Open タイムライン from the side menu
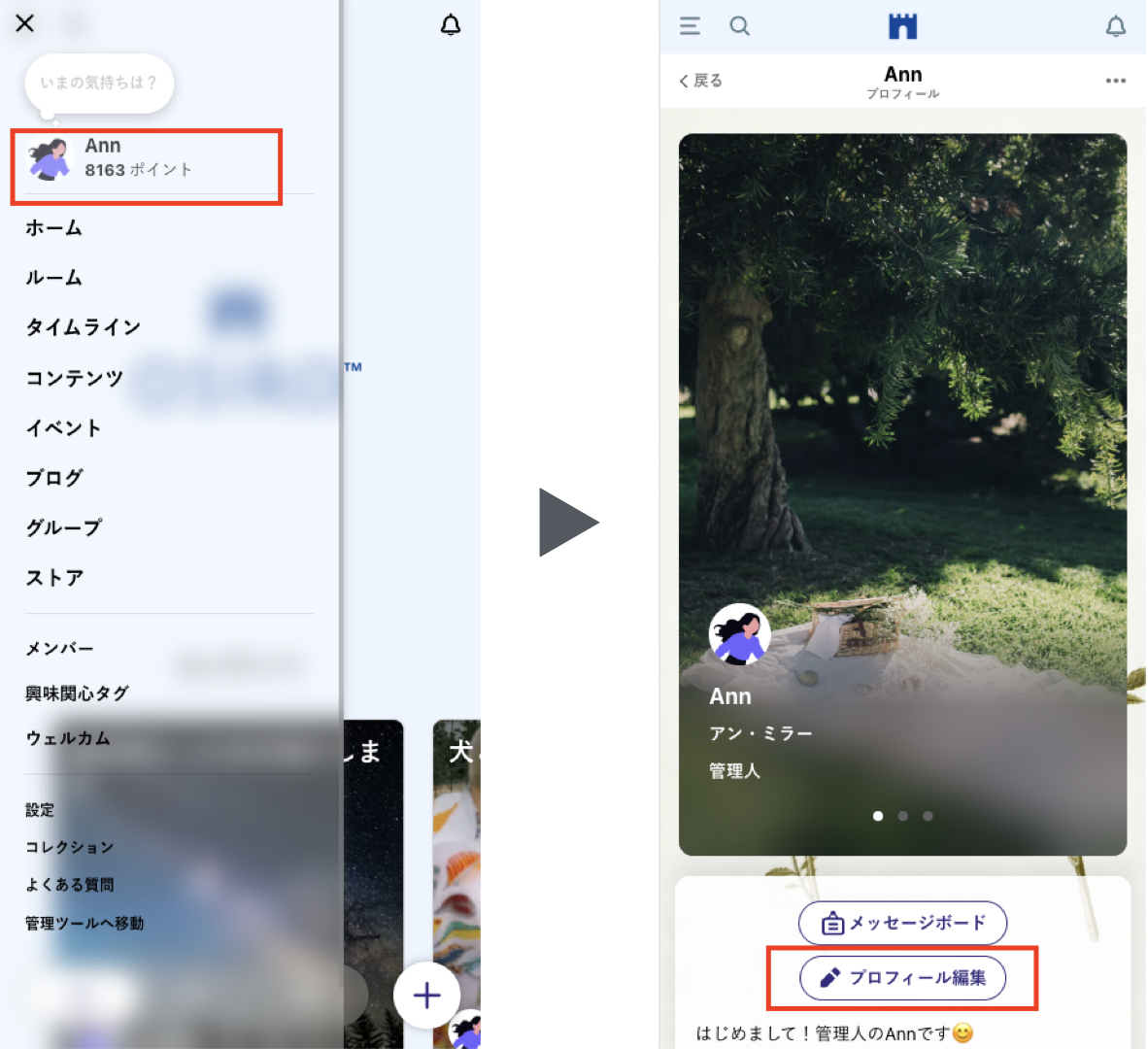The image size is (1148, 1049). 84,327
